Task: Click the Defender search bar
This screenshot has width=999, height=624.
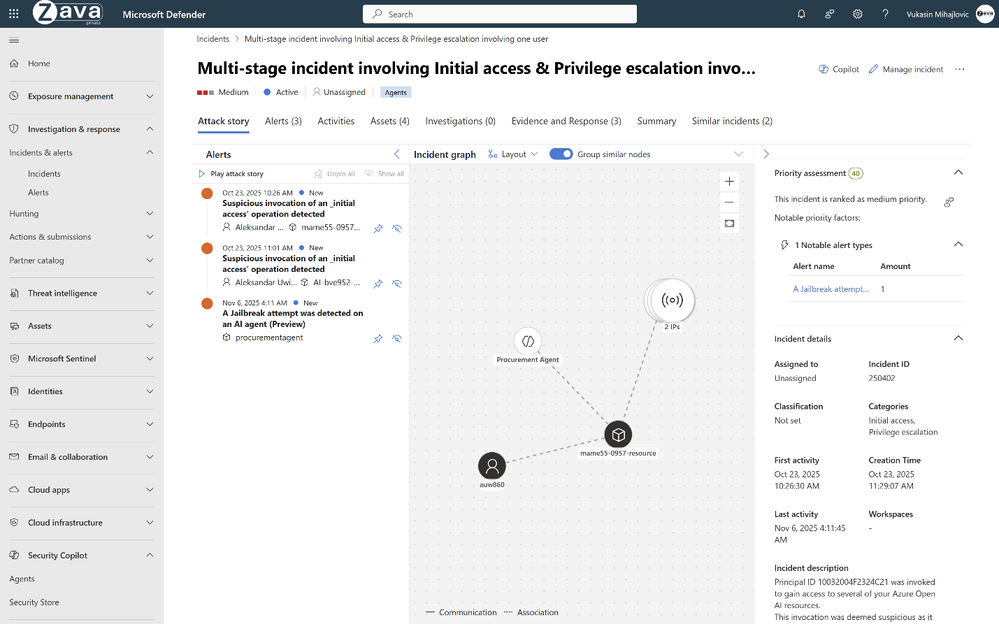Action: click(498, 13)
